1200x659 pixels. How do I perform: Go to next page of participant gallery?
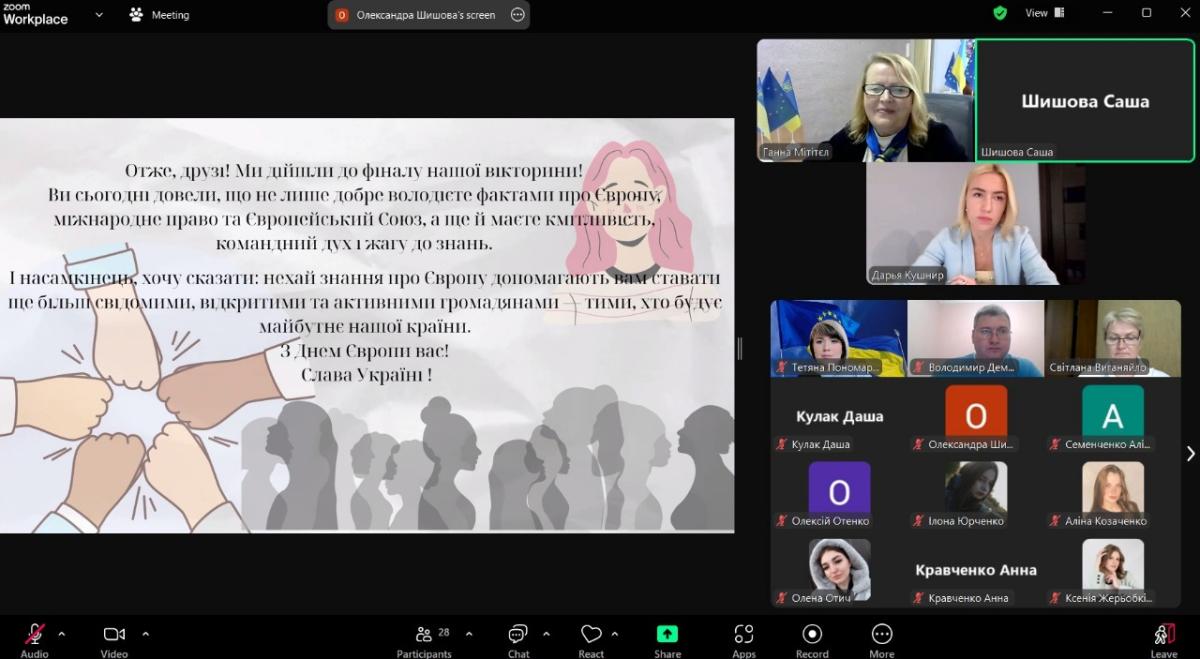1190,453
